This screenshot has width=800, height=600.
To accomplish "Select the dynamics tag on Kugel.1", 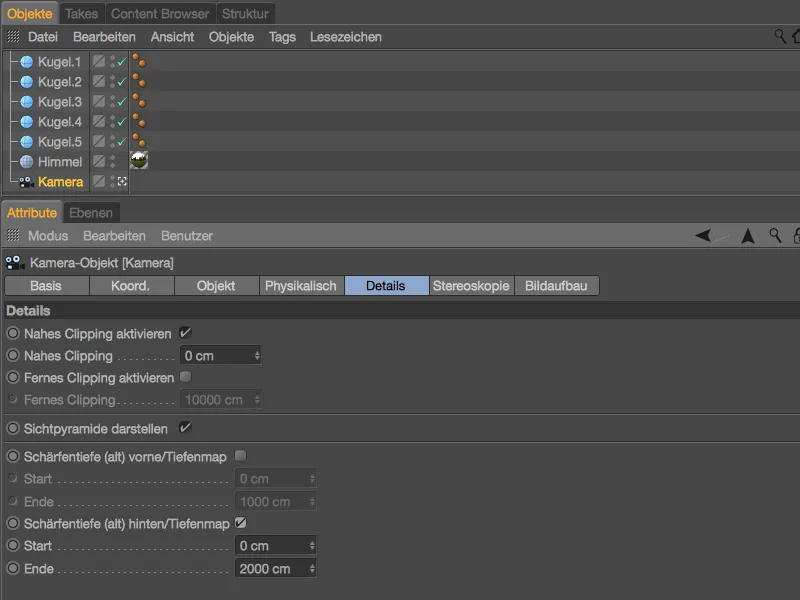I will click(x=139, y=61).
